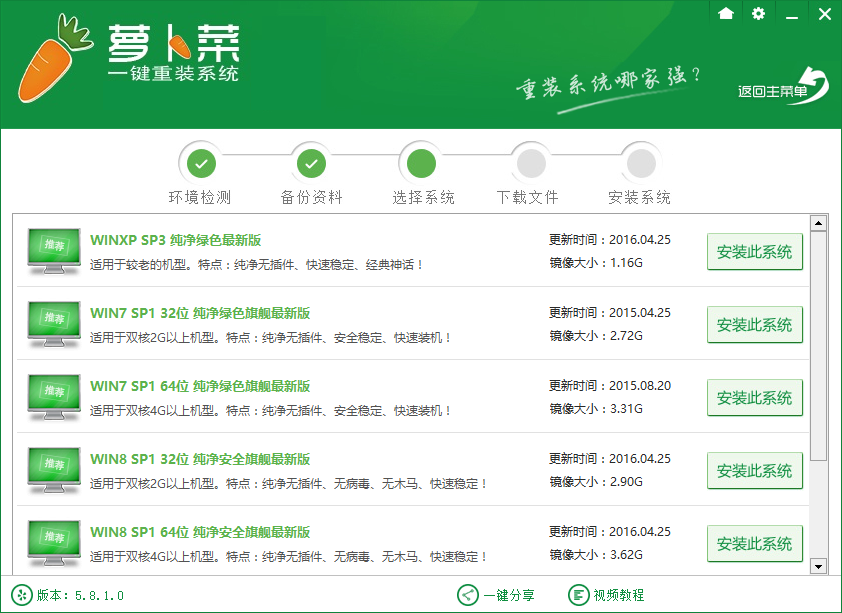
Task: Click the scrollbar down arrow
Action: [818, 567]
